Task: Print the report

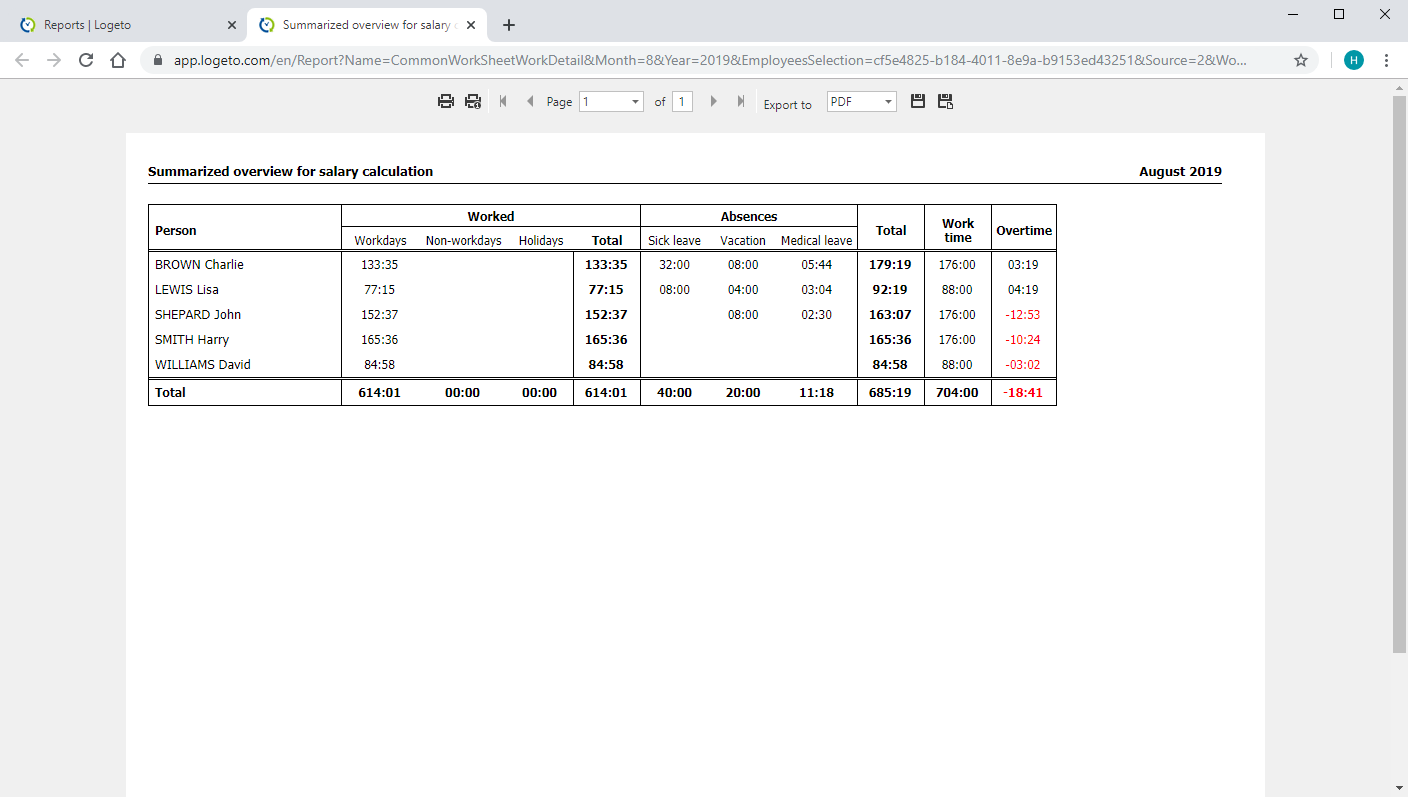Action: click(446, 101)
